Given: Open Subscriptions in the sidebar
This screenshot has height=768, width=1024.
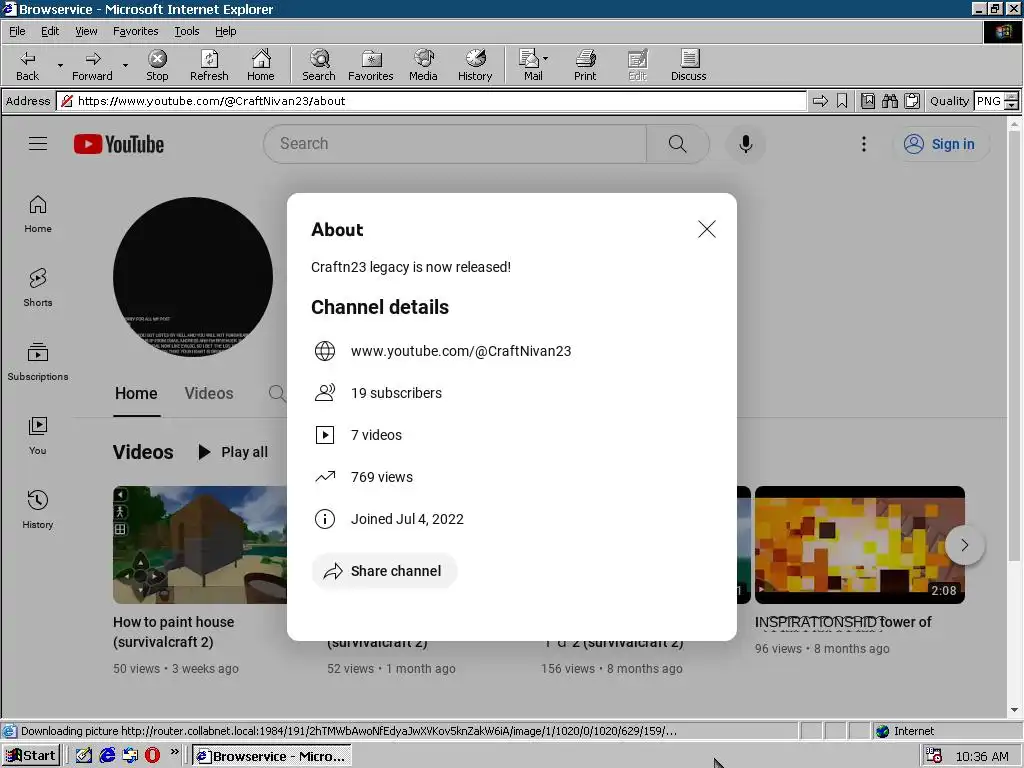Looking at the screenshot, I should (x=38, y=362).
